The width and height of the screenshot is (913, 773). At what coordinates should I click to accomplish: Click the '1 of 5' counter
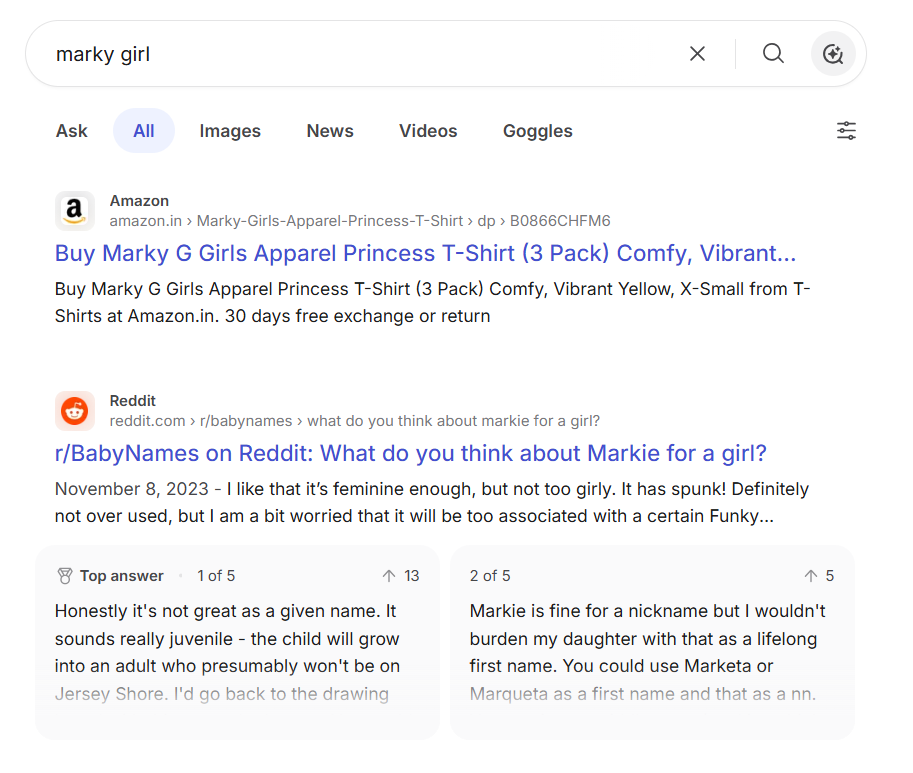(x=216, y=576)
